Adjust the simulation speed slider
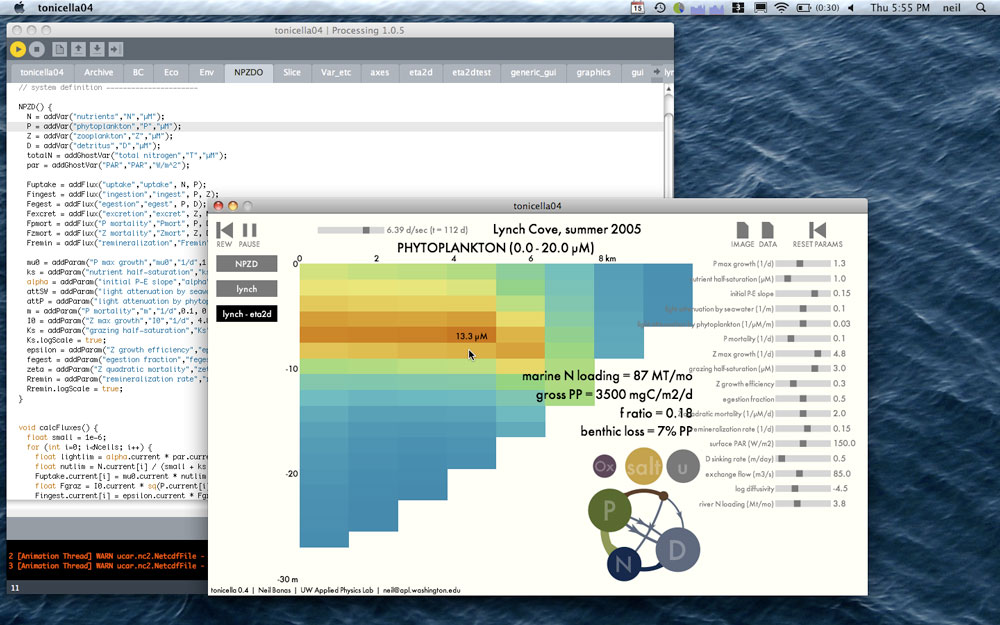The width and height of the screenshot is (1000, 625). click(x=350, y=230)
